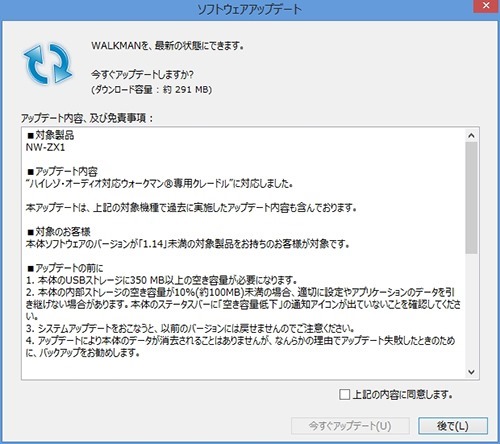
Task: Click the ダウンロード容量 約 291 MB text
Action: pyautogui.click(x=152, y=90)
